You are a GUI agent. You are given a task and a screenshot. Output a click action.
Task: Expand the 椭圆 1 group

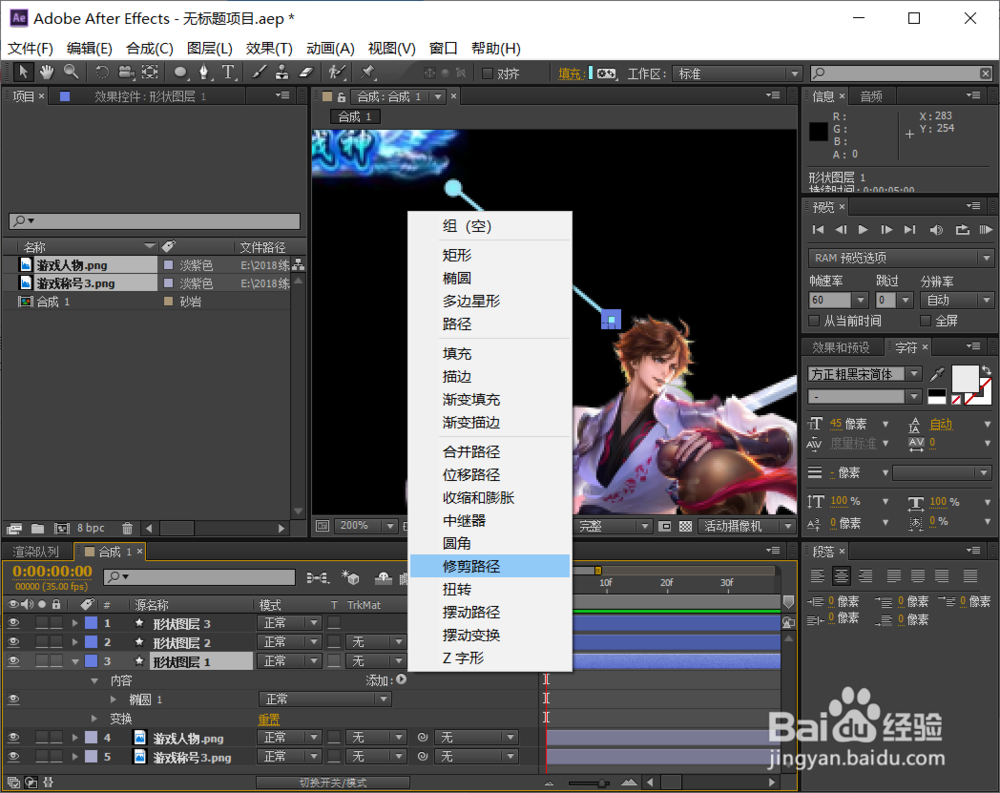114,699
